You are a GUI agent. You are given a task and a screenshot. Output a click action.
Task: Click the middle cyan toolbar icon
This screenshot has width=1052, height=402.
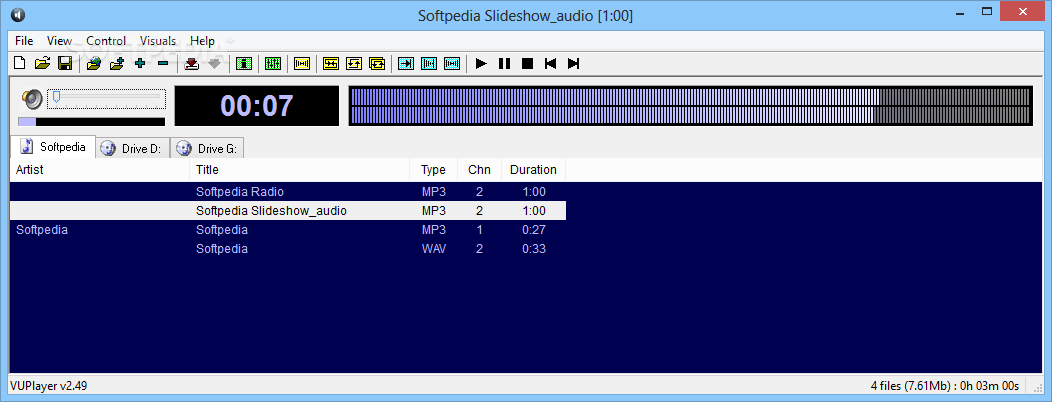coord(429,64)
